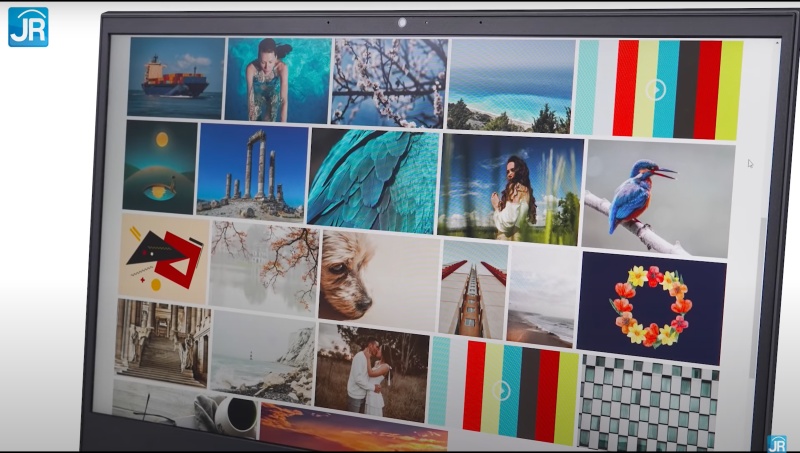
Task: Open the cloudy beach shoreline photo
Action: 543,297
